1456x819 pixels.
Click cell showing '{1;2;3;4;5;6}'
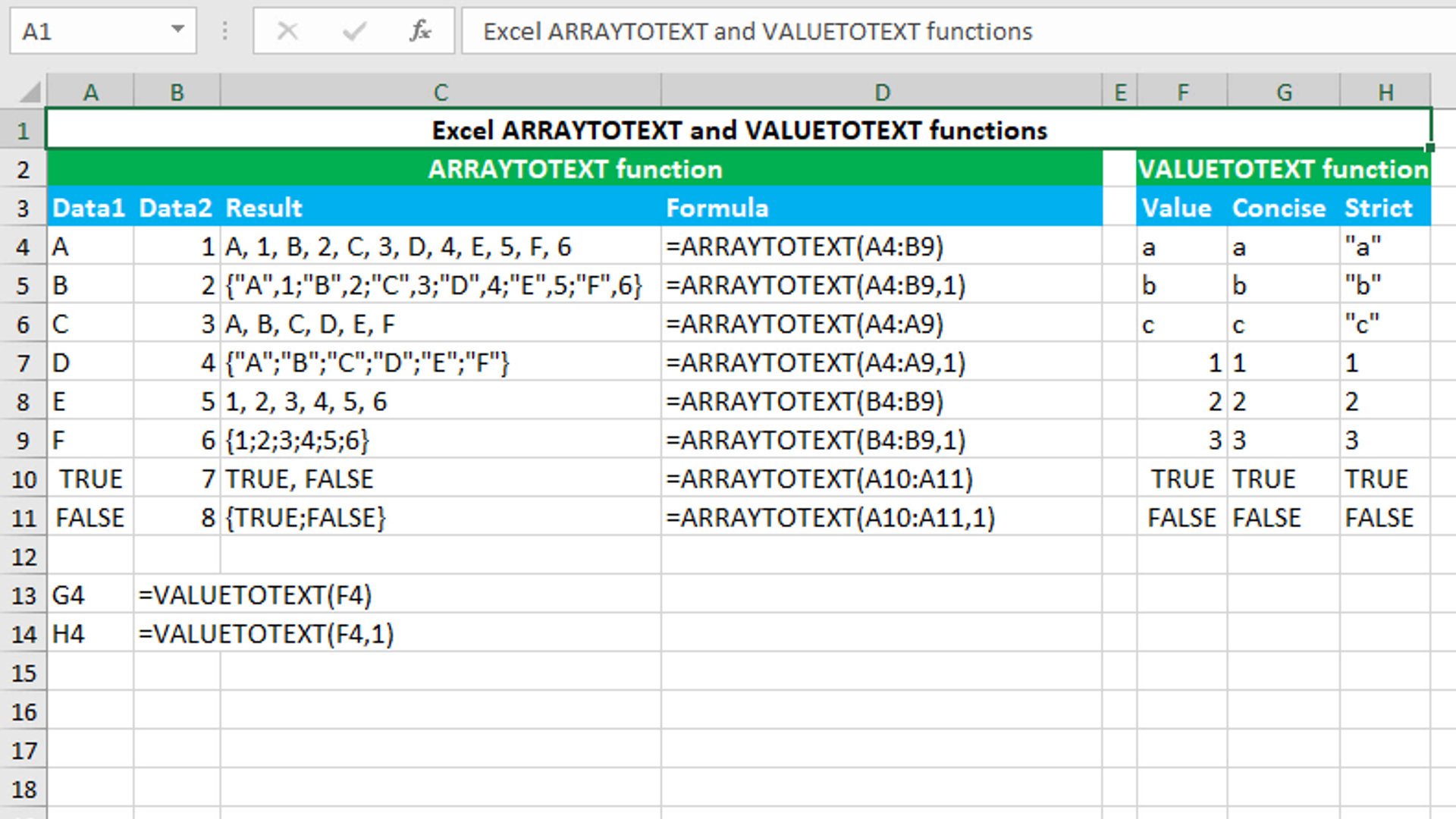[x=441, y=440]
